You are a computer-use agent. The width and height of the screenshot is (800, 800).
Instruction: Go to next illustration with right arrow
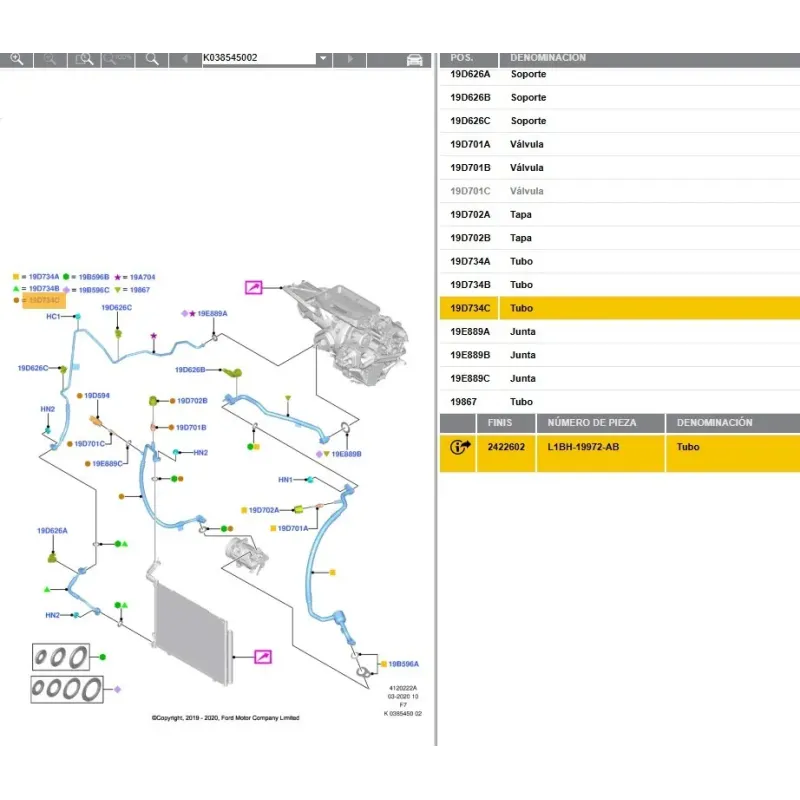(x=349, y=58)
